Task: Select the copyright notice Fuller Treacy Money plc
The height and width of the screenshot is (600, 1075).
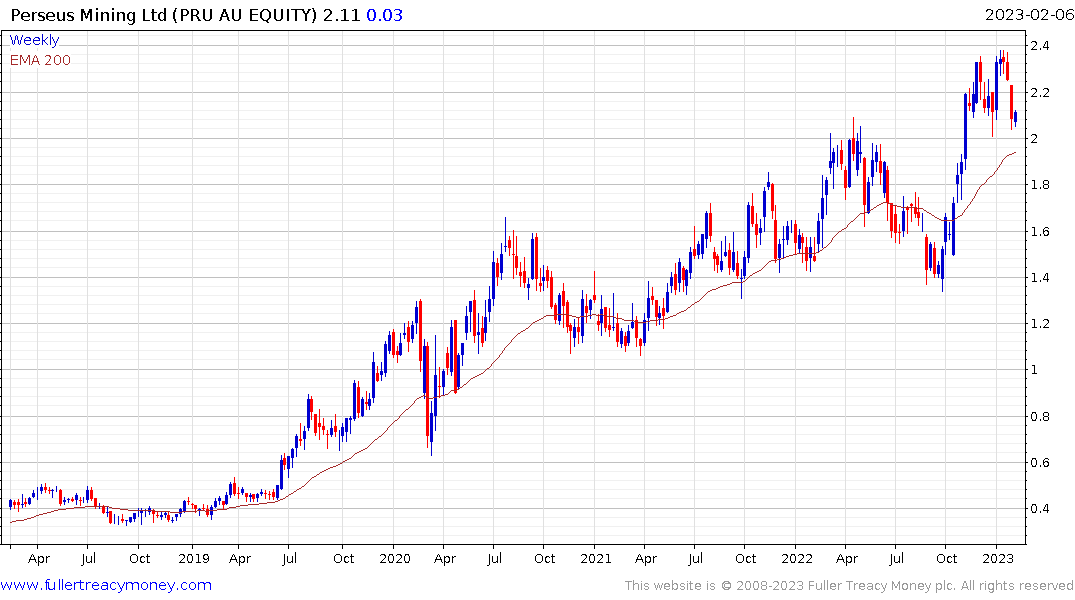Action: point(849,586)
